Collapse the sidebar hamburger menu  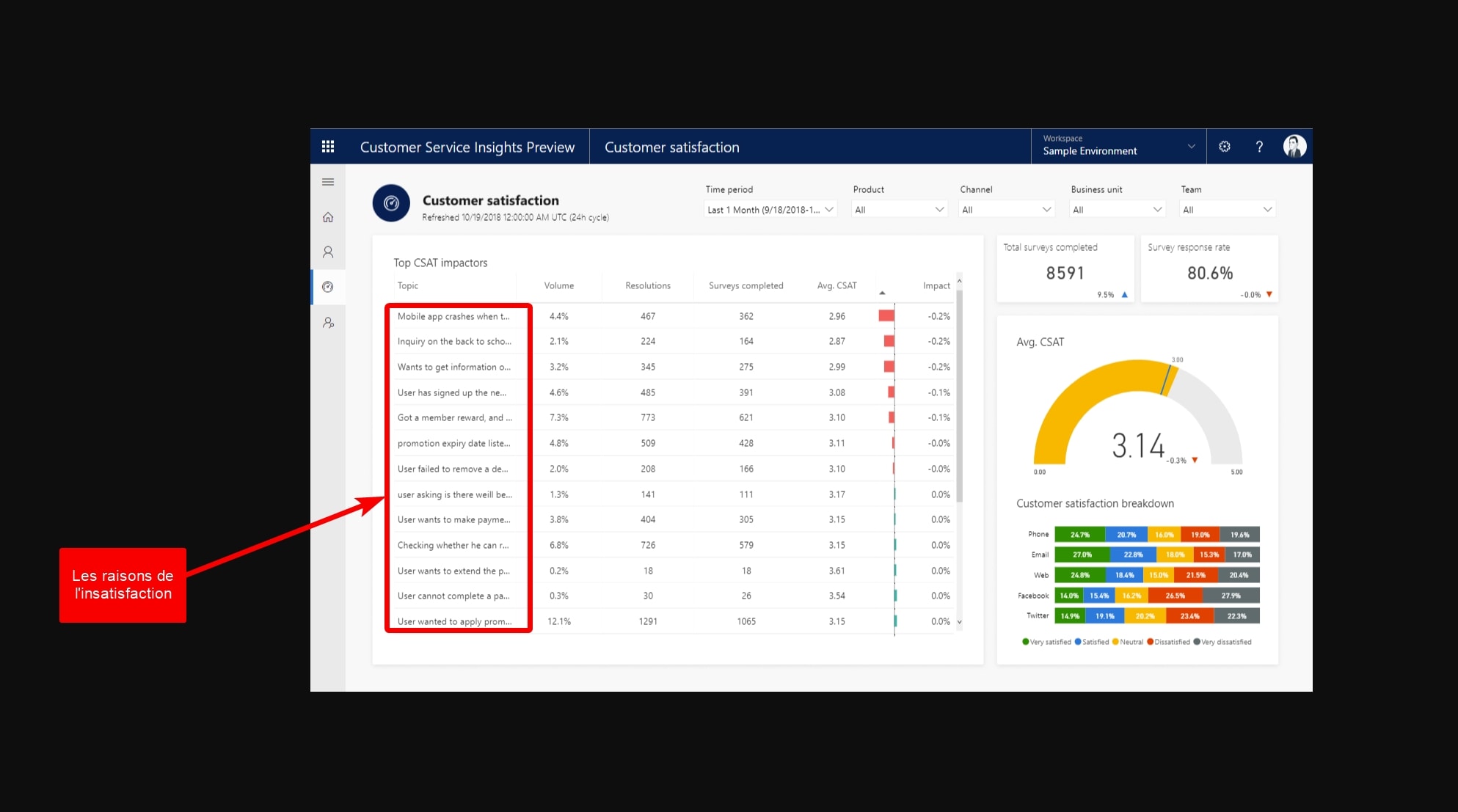[328, 182]
